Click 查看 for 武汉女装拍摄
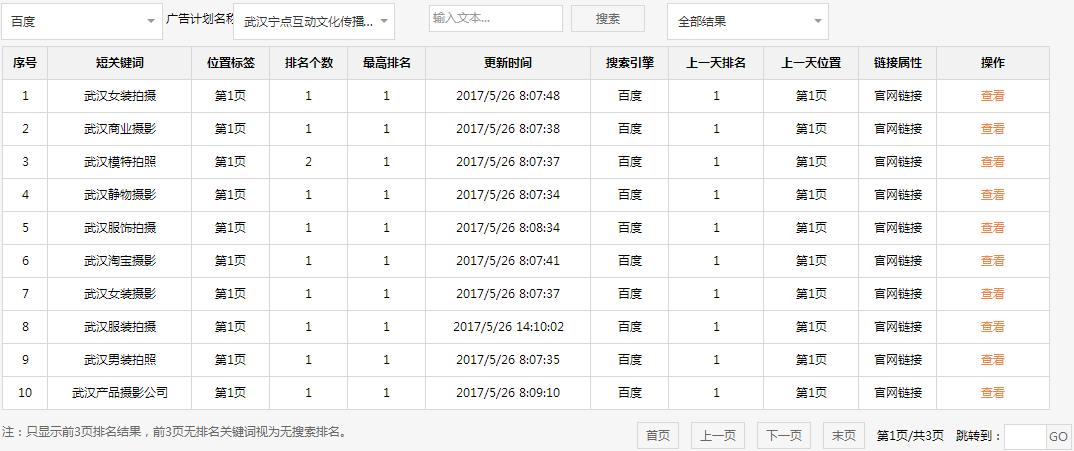1074x451 pixels. [x=992, y=96]
